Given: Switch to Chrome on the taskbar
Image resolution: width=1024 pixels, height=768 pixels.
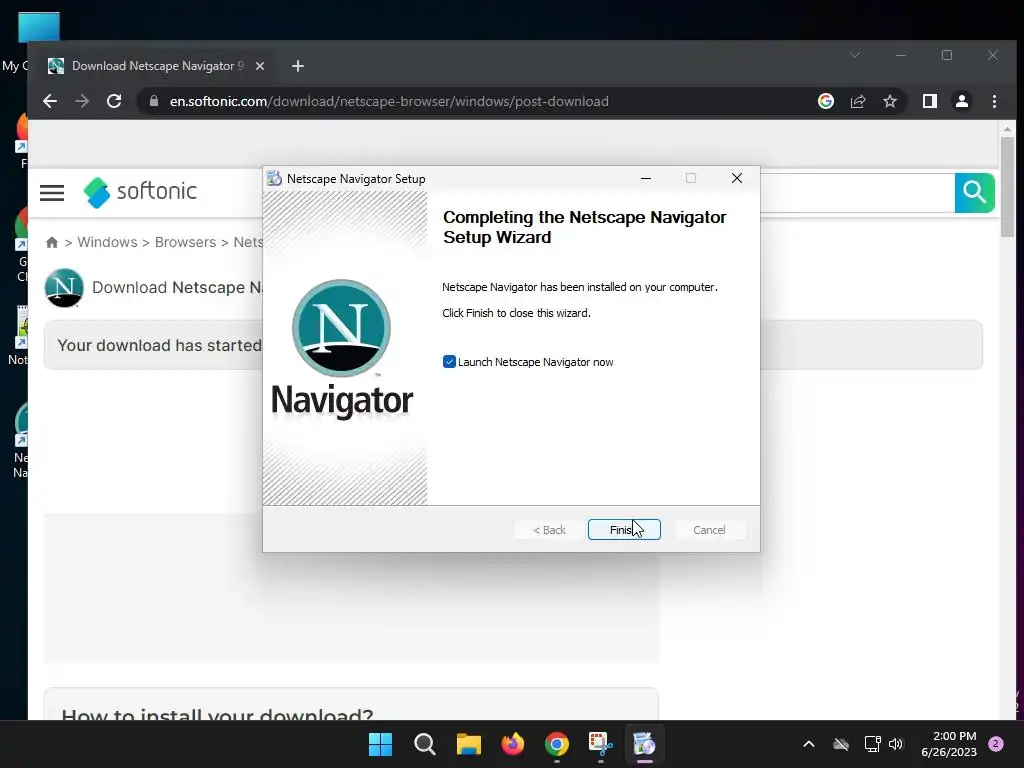Looking at the screenshot, I should (x=557, y=744).
